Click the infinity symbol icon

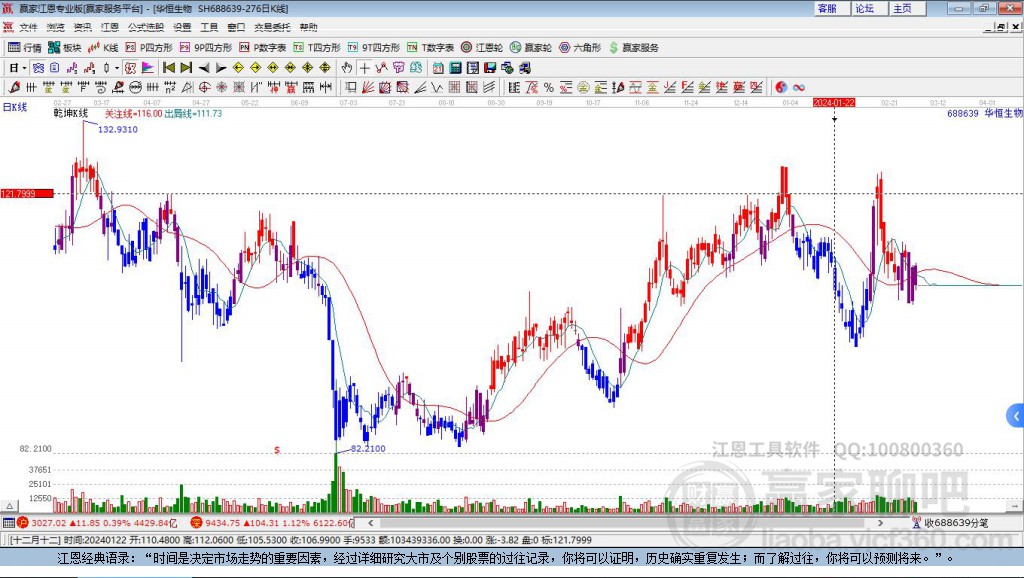(x=799, y=87)
